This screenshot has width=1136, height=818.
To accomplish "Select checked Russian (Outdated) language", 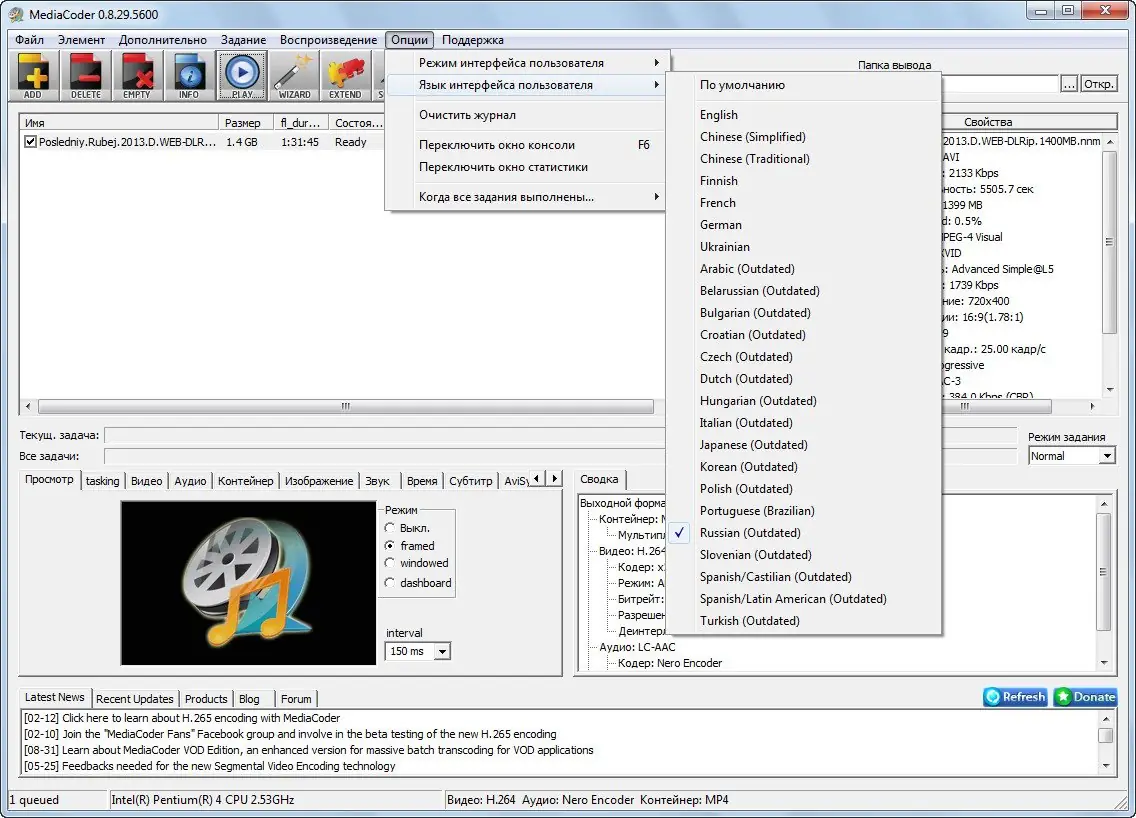I will (x=803, y=533).
